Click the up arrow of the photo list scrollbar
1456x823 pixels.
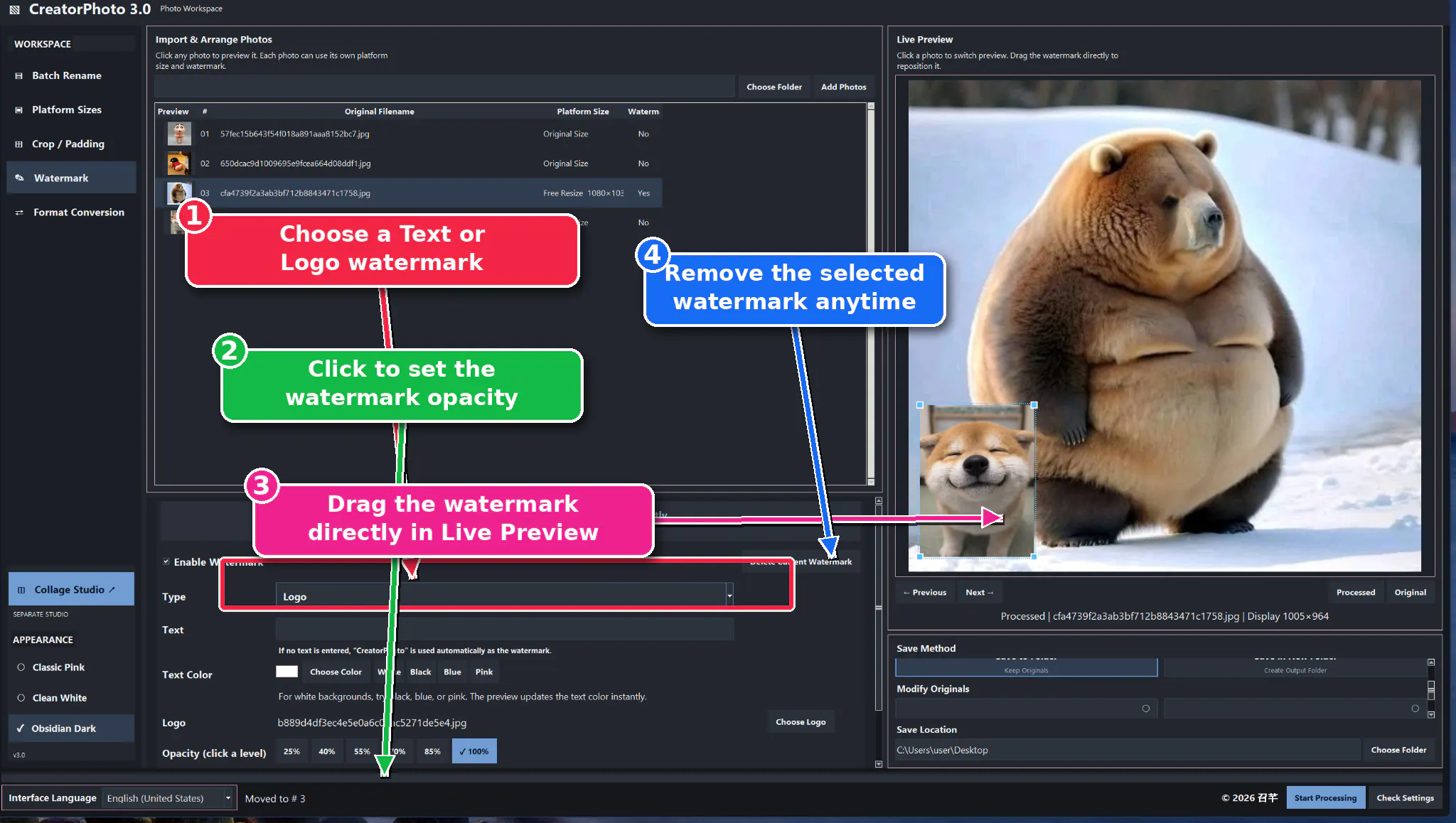pyautogui.click(x=871, y=107)
